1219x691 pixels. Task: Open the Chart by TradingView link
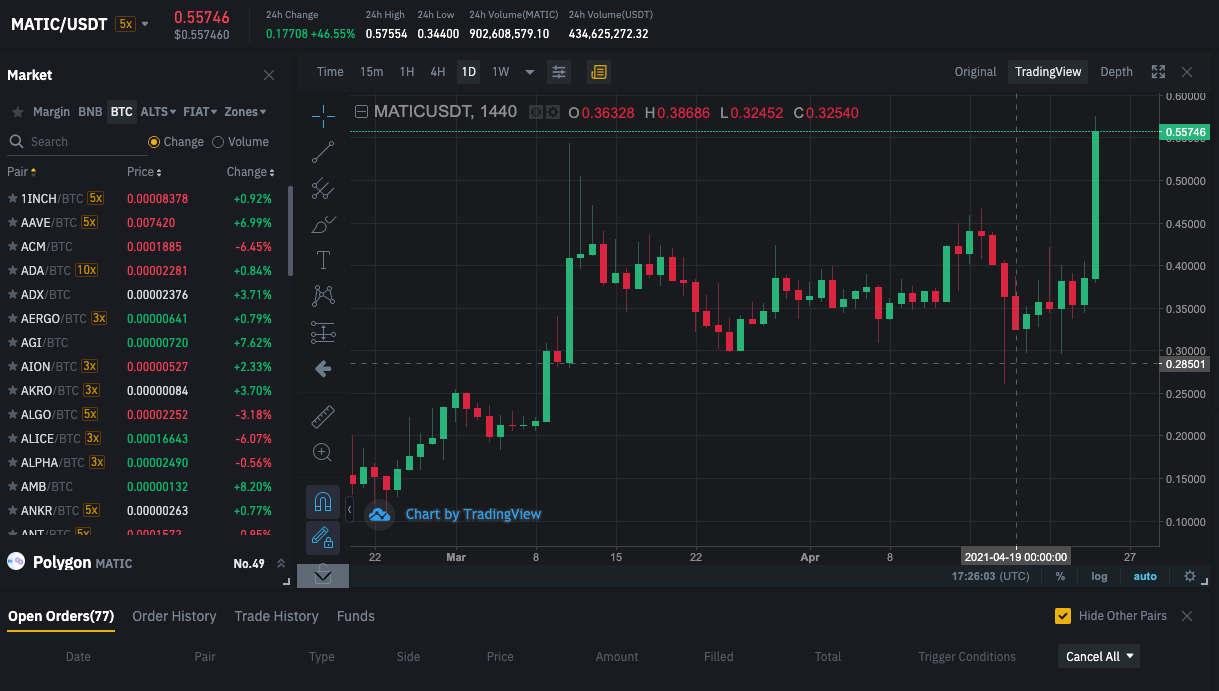(x=473, y=515)
